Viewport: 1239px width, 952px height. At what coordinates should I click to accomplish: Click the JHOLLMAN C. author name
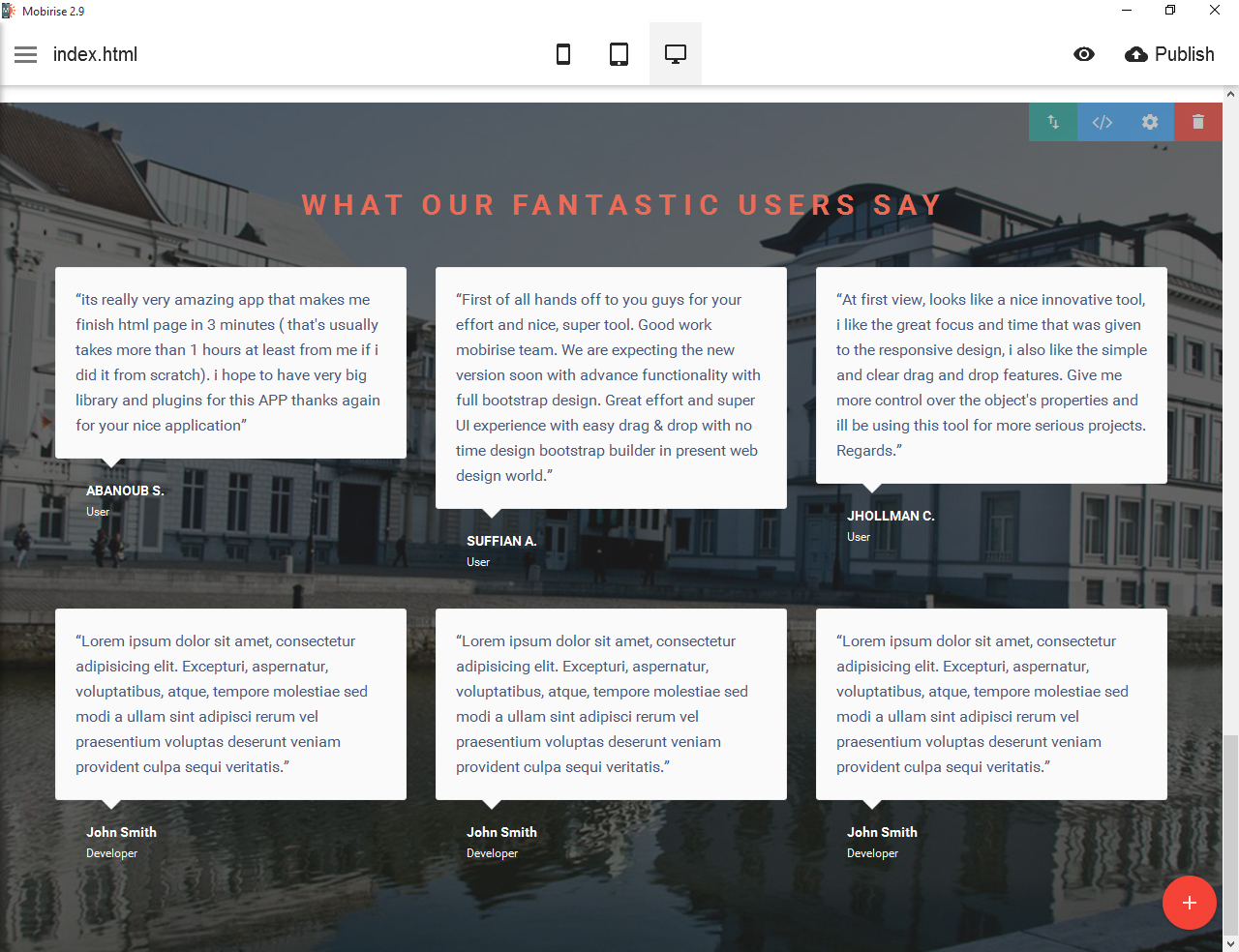(x=891, y=516)
